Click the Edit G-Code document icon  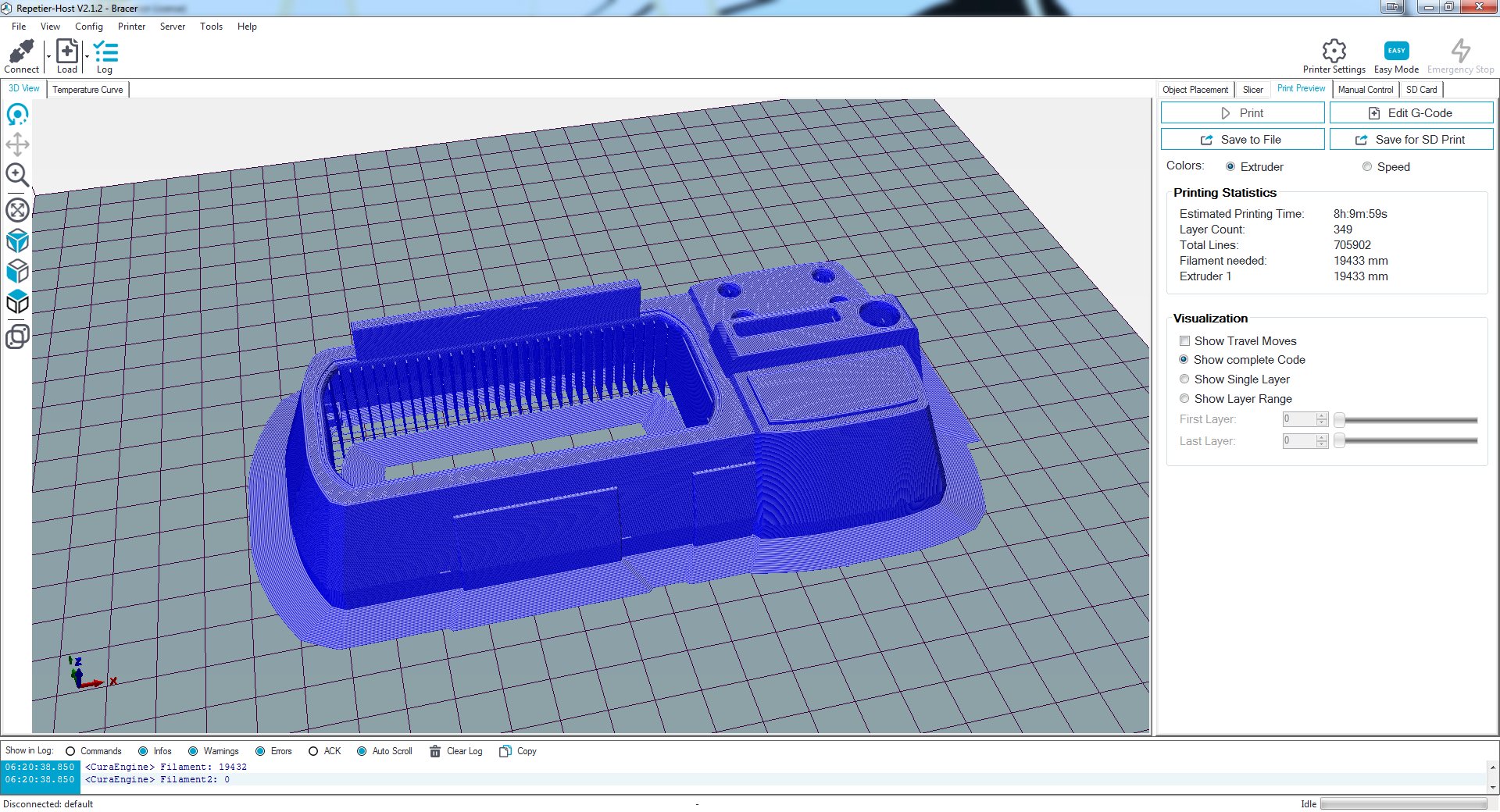coord(1374,113)
